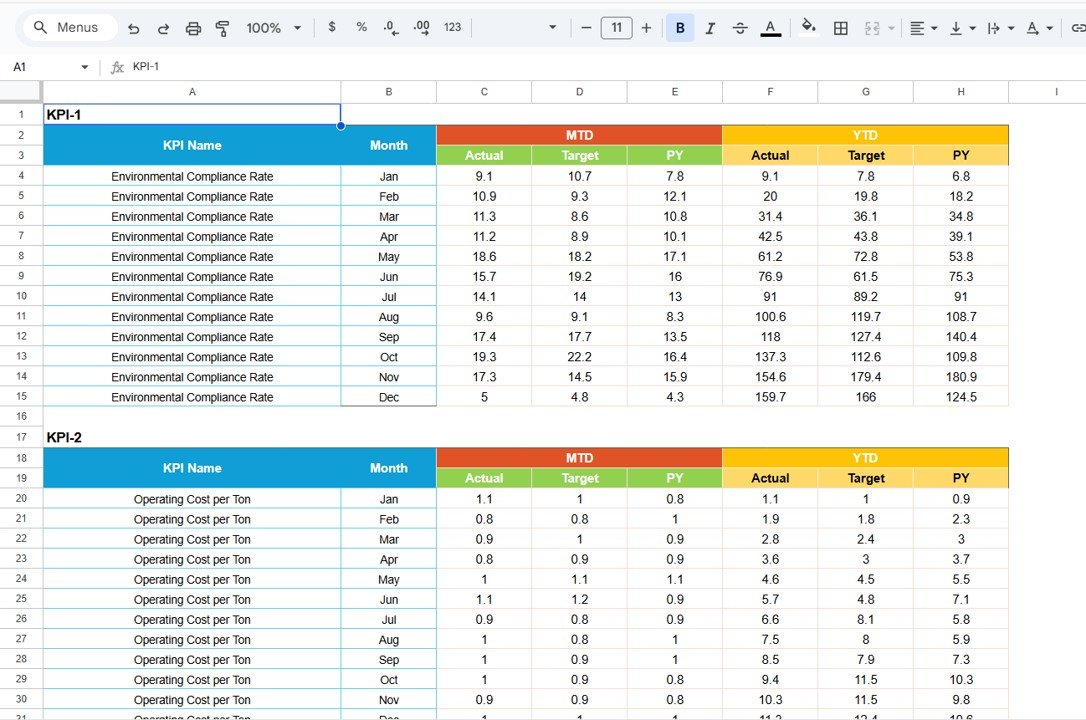Apply currency format with dollar icon
The image size is (1086, 720).
(x=332, y=27)
